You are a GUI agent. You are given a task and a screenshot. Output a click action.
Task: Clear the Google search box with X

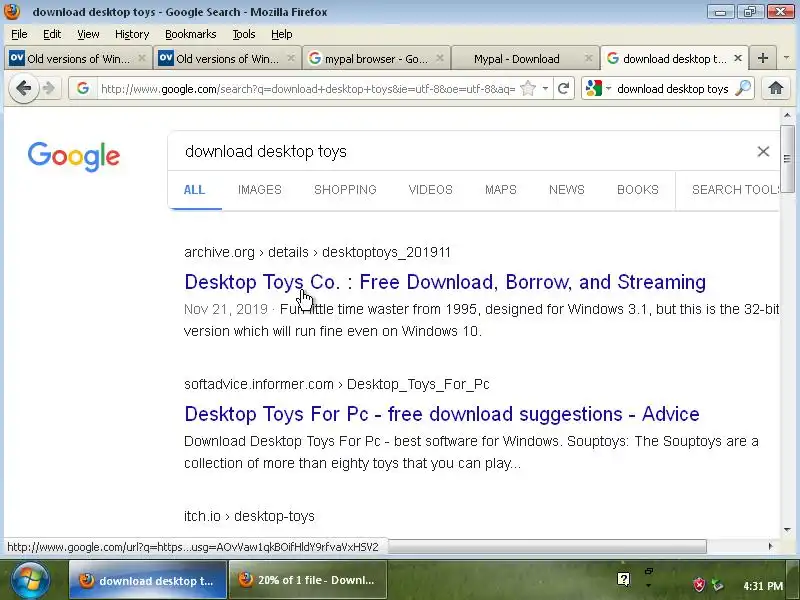[x=763, y=152]
